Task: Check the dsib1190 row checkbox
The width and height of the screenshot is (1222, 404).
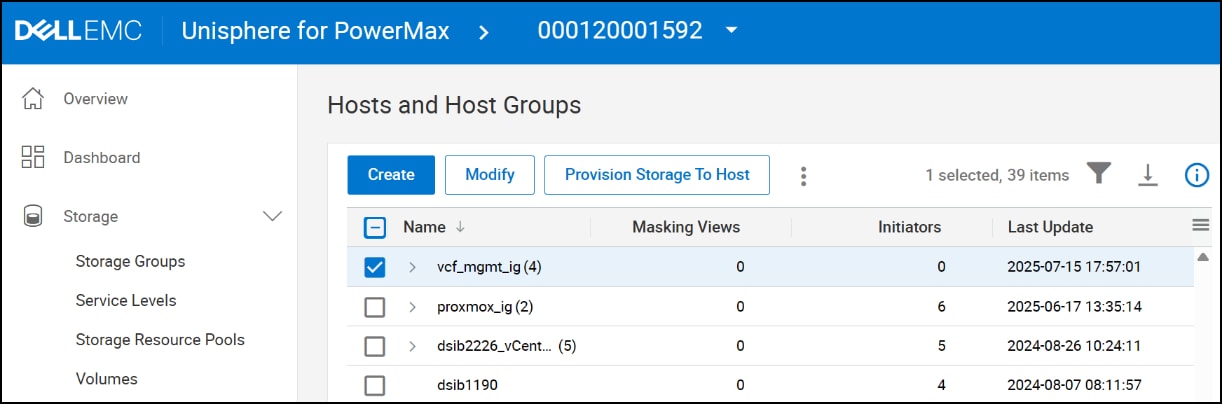Action: [x=374, y=385]
